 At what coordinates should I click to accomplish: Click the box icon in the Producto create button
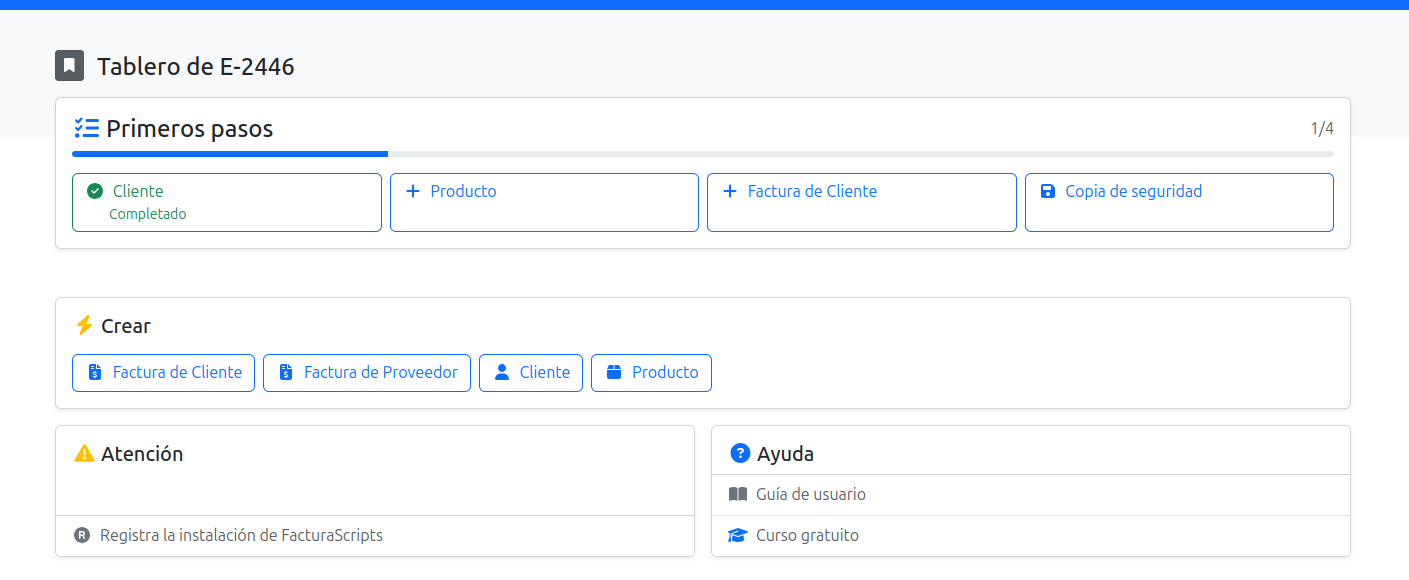tap(614, 372)
